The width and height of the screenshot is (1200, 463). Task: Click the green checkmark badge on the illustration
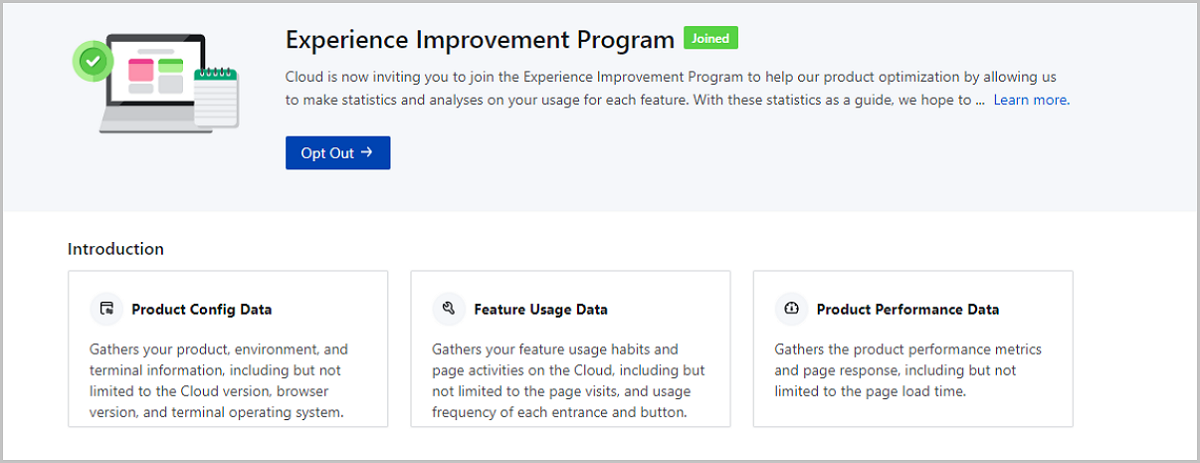point(93,61)
